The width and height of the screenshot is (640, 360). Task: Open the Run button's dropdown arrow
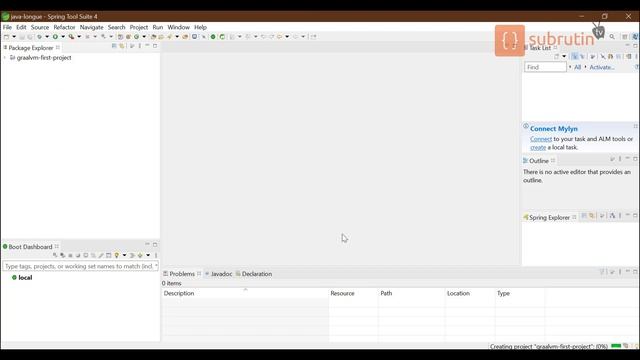63,37
